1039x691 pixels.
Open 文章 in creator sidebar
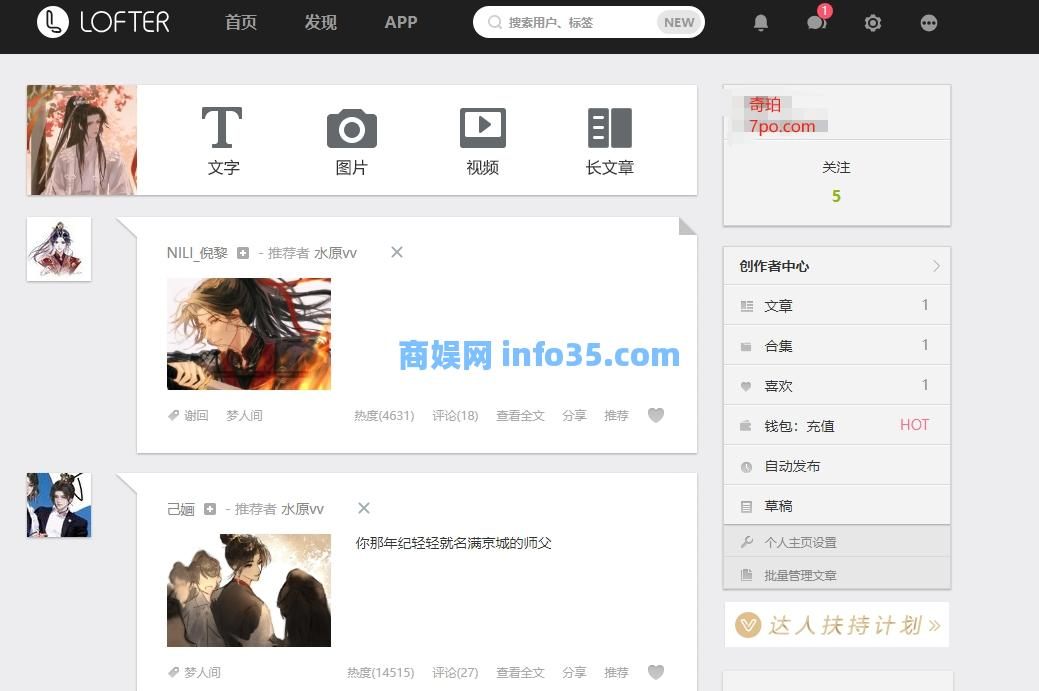(837, 305)
